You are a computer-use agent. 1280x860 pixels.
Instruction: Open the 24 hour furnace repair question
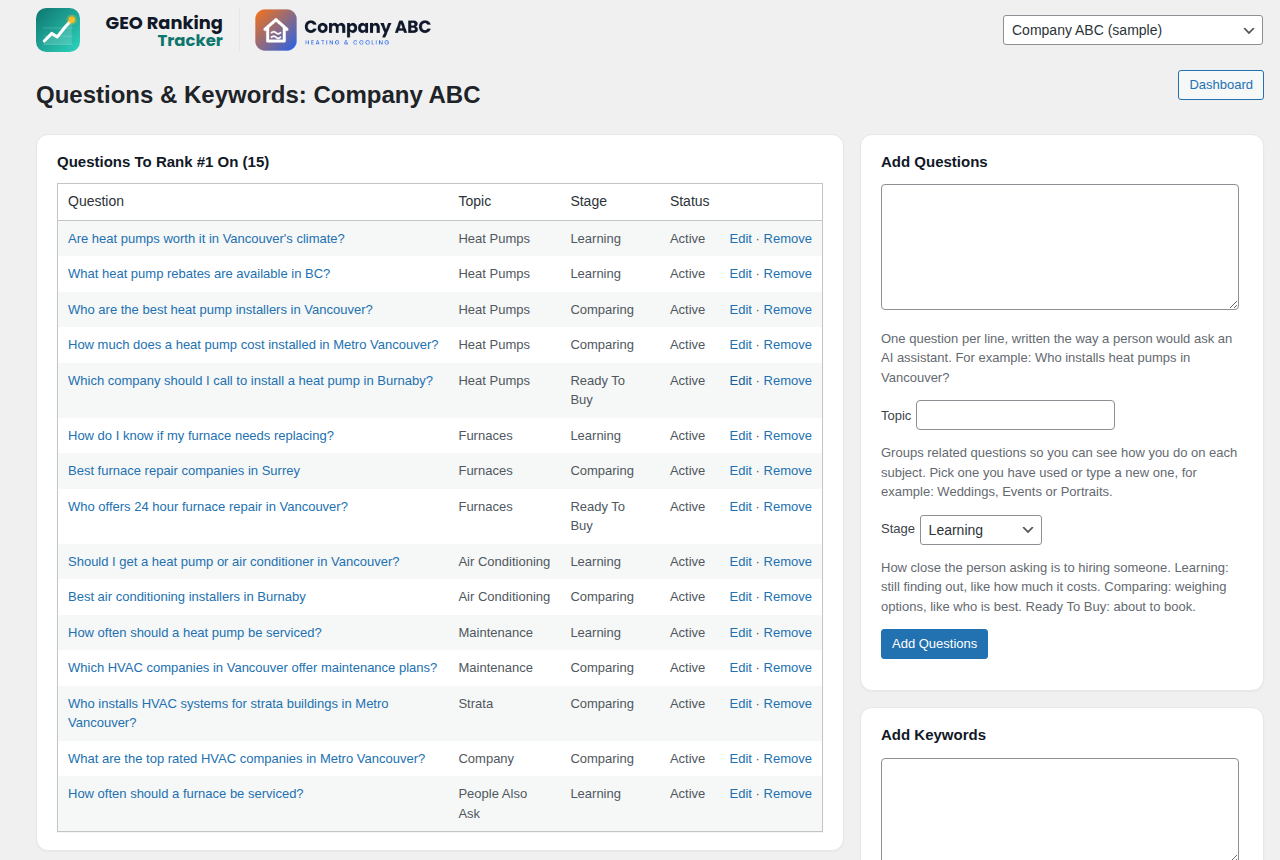(208, 507)
